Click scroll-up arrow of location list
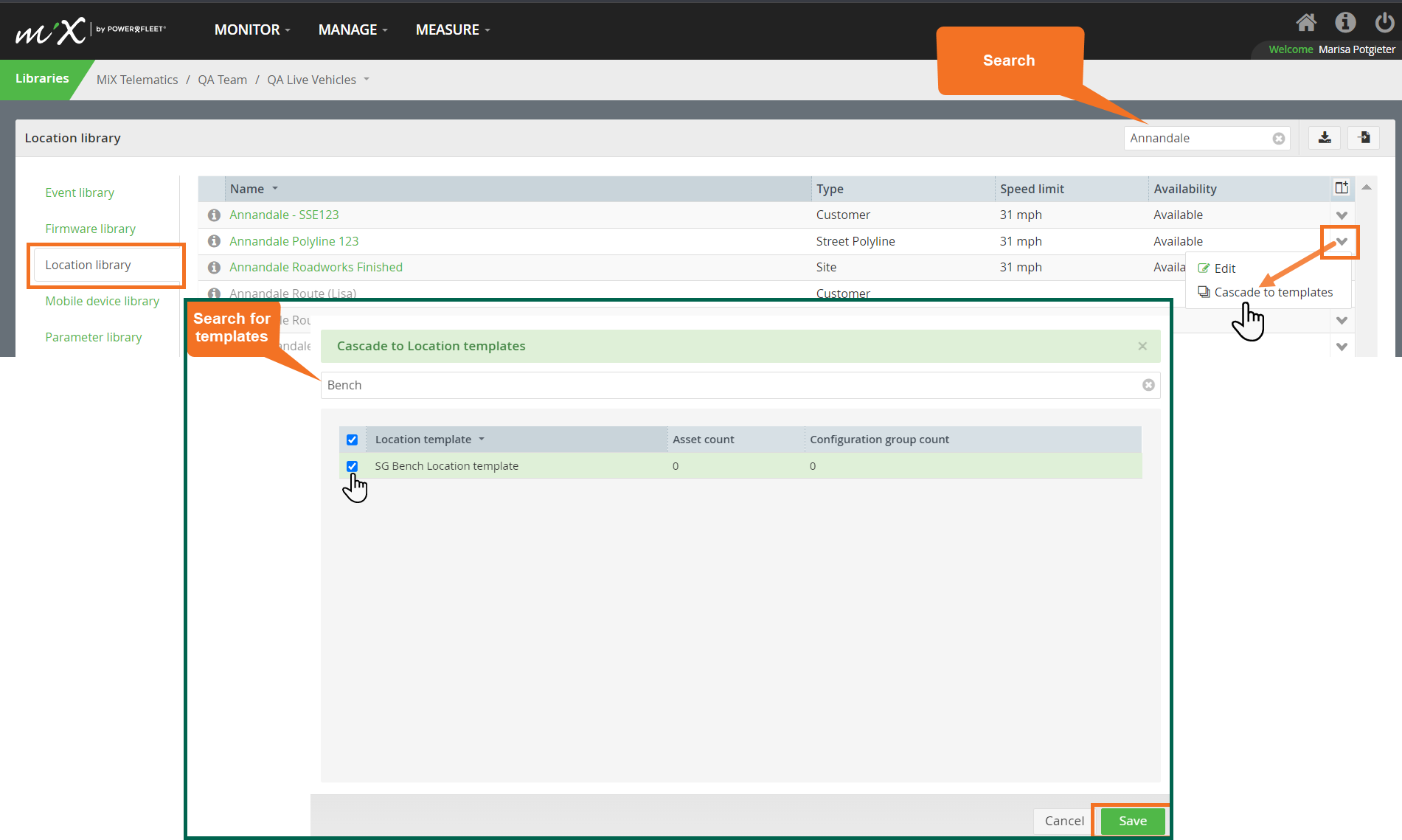This screenshot has width=1402, height=840. pyautogui.click(x=1367, y=187)
